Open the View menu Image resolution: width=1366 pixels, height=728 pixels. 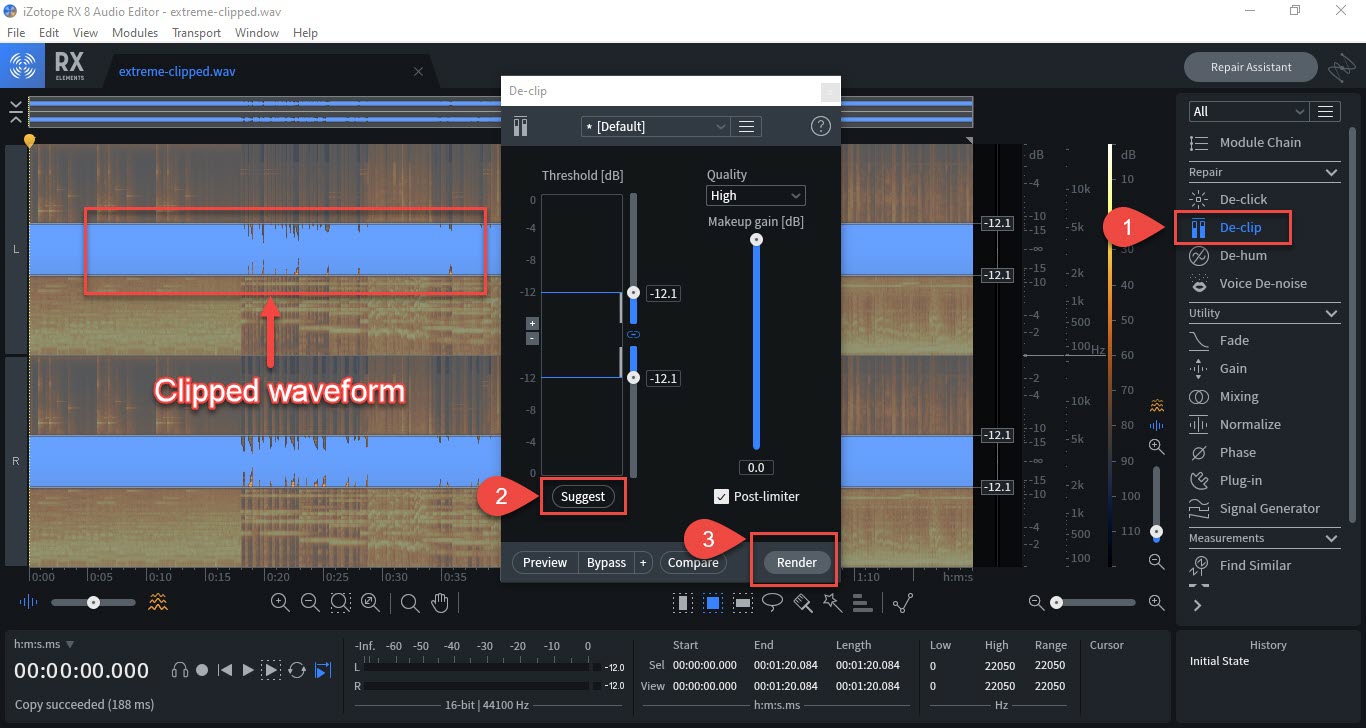86,32
